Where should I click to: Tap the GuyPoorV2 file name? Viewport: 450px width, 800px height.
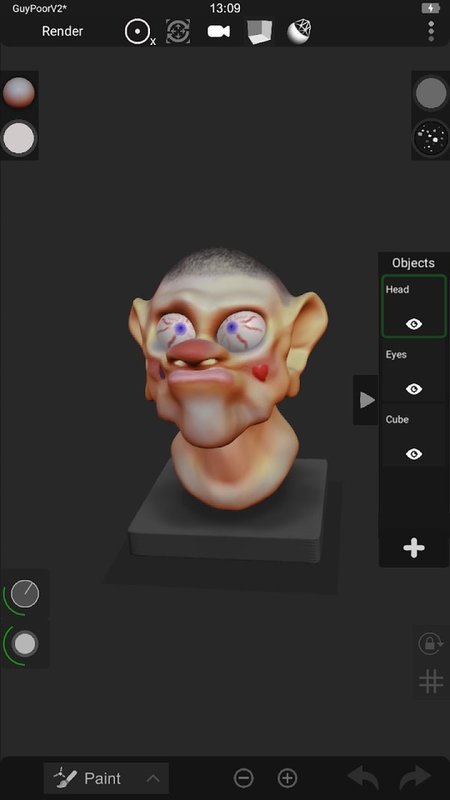pyautogui.click(x=39, y=9)
